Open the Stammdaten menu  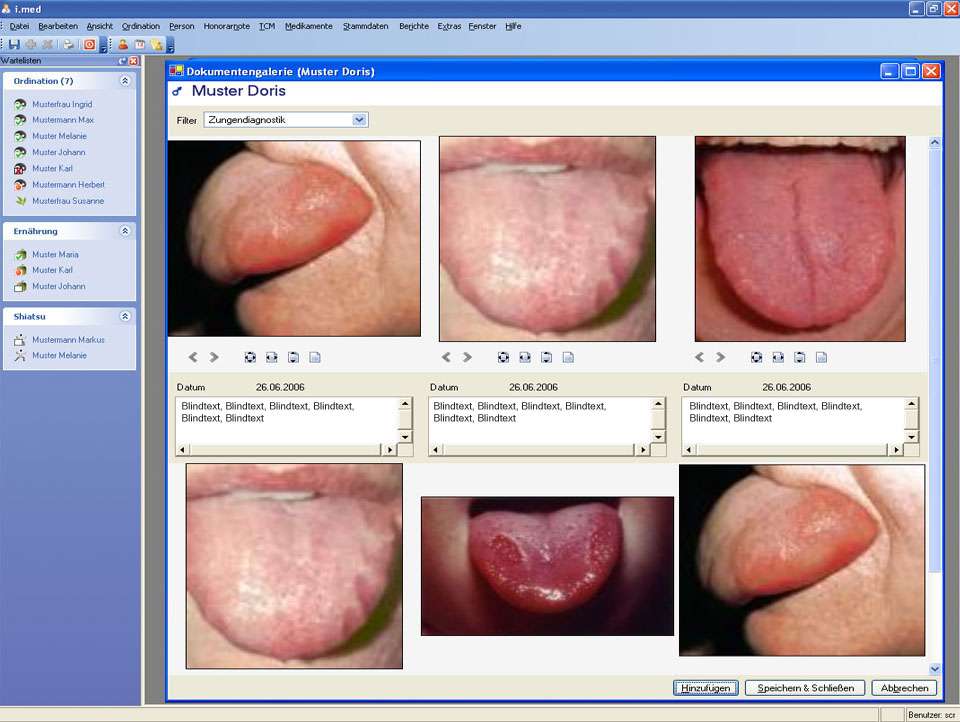click(365, 26)
